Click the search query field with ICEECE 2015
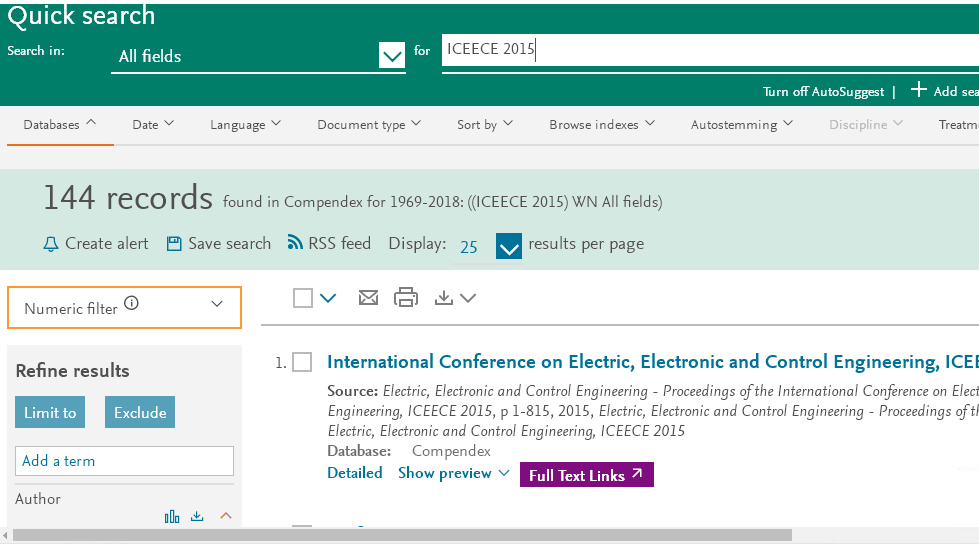Screen dimensions: 979x545 (x=710, y=50)
